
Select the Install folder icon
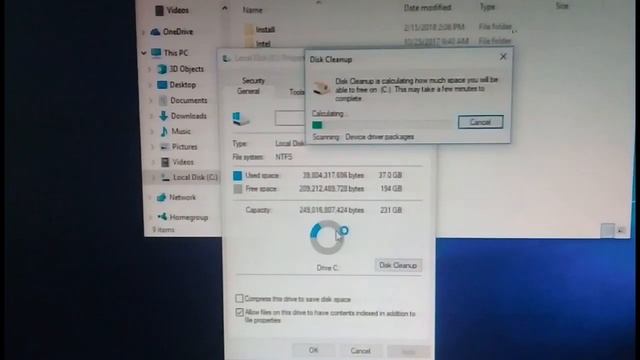[249, 29]
